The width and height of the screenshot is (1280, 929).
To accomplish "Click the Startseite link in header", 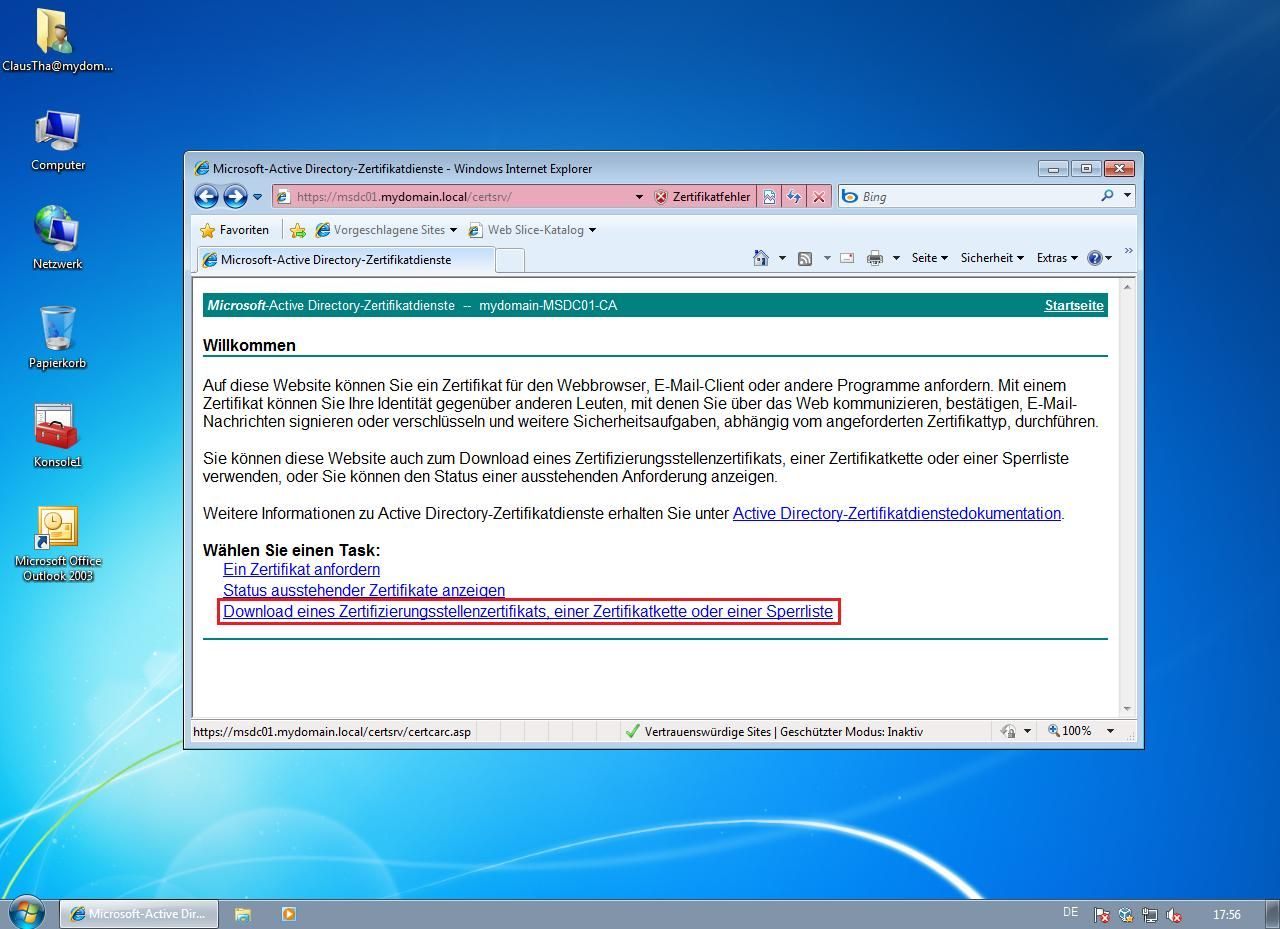I will (1074, 306).
